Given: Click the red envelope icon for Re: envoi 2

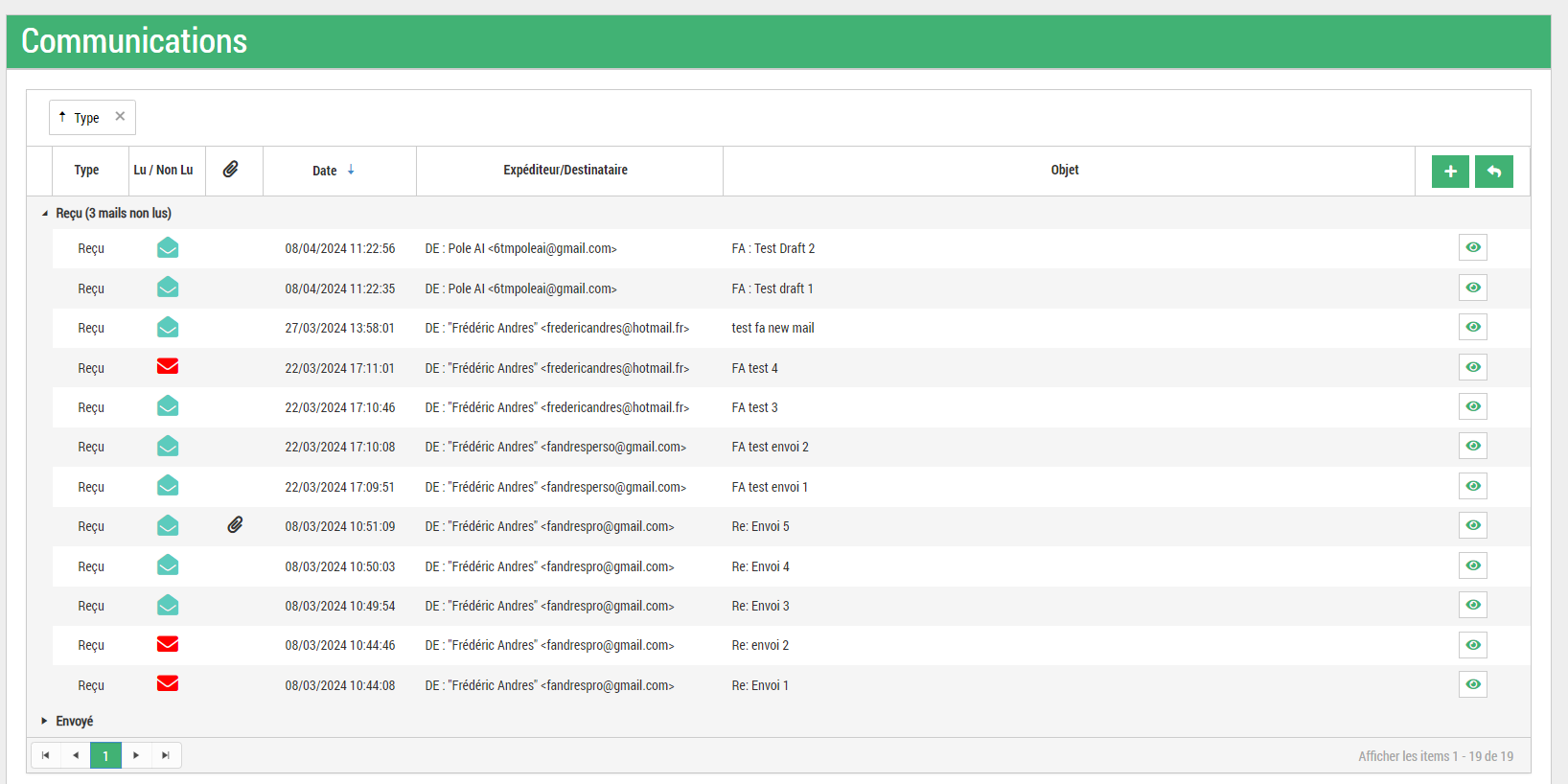Looking at the screenshot, I should pyautogui.click(x=168, y=644).
